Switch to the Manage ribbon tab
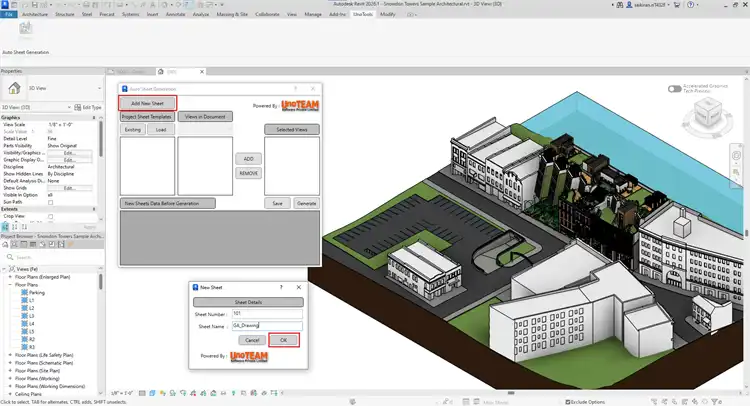Image resolution: width=750 pixels, height=406 pixels. (313, 14)
